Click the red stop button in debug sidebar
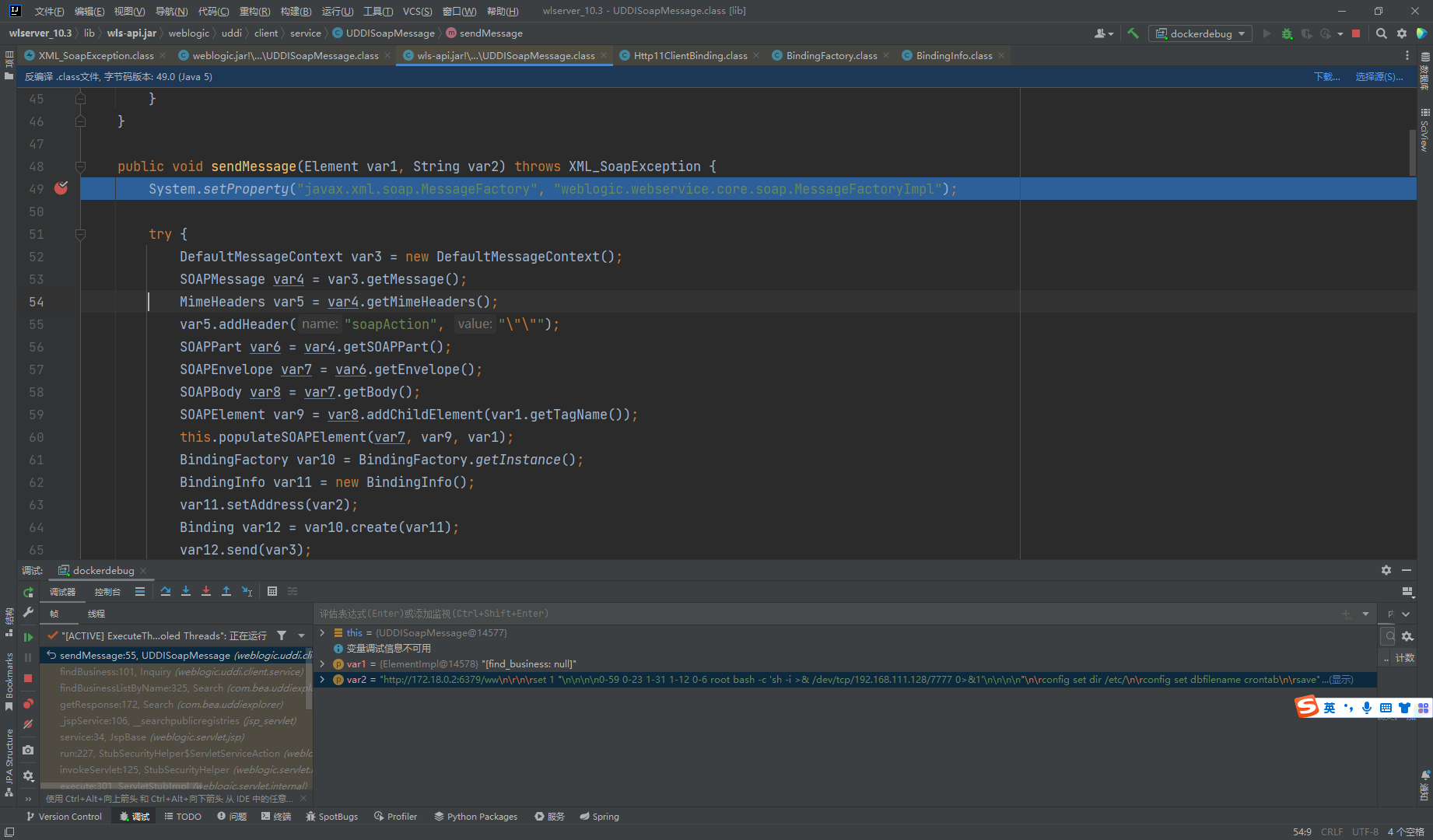 pyautogui.click(x=28, y=678)
